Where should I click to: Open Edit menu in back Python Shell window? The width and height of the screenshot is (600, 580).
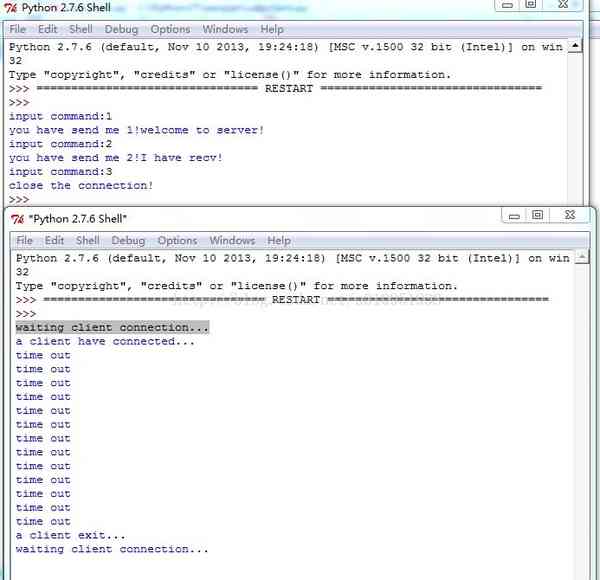(x=47, y=29)
